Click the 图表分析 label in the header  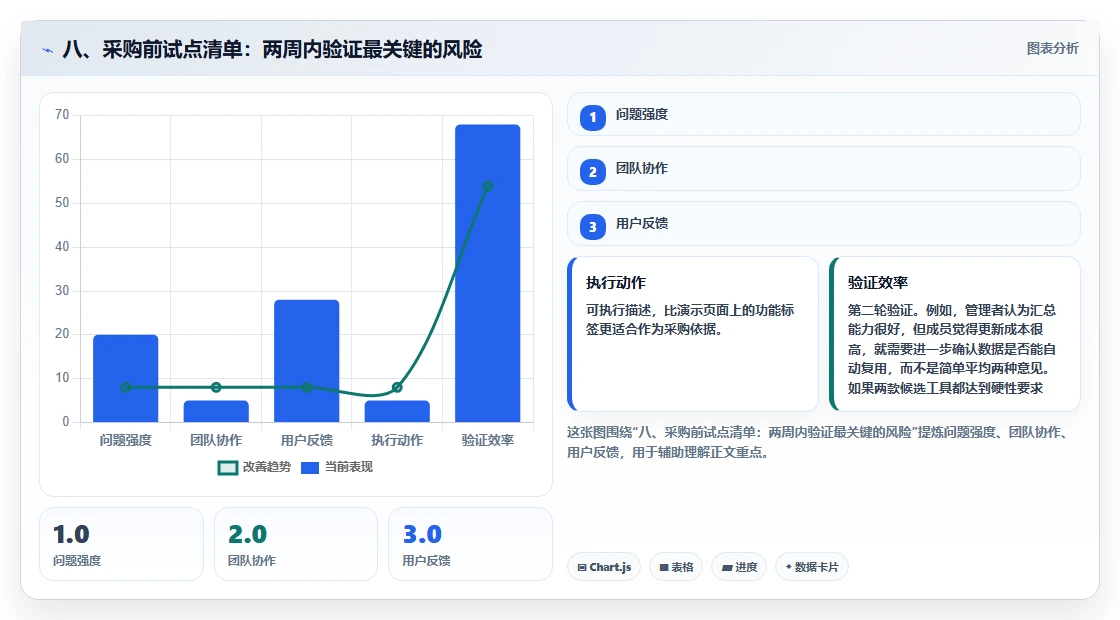point(1052,49)
